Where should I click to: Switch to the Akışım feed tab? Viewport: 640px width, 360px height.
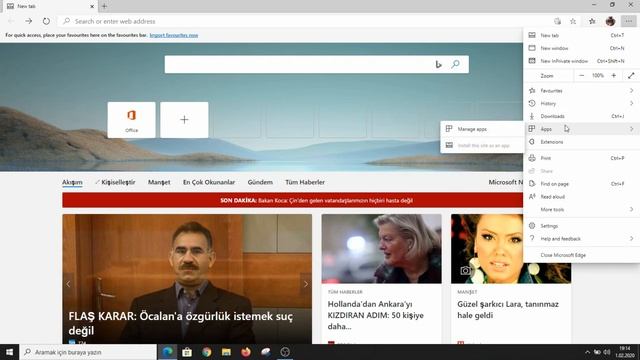(72, 182)
